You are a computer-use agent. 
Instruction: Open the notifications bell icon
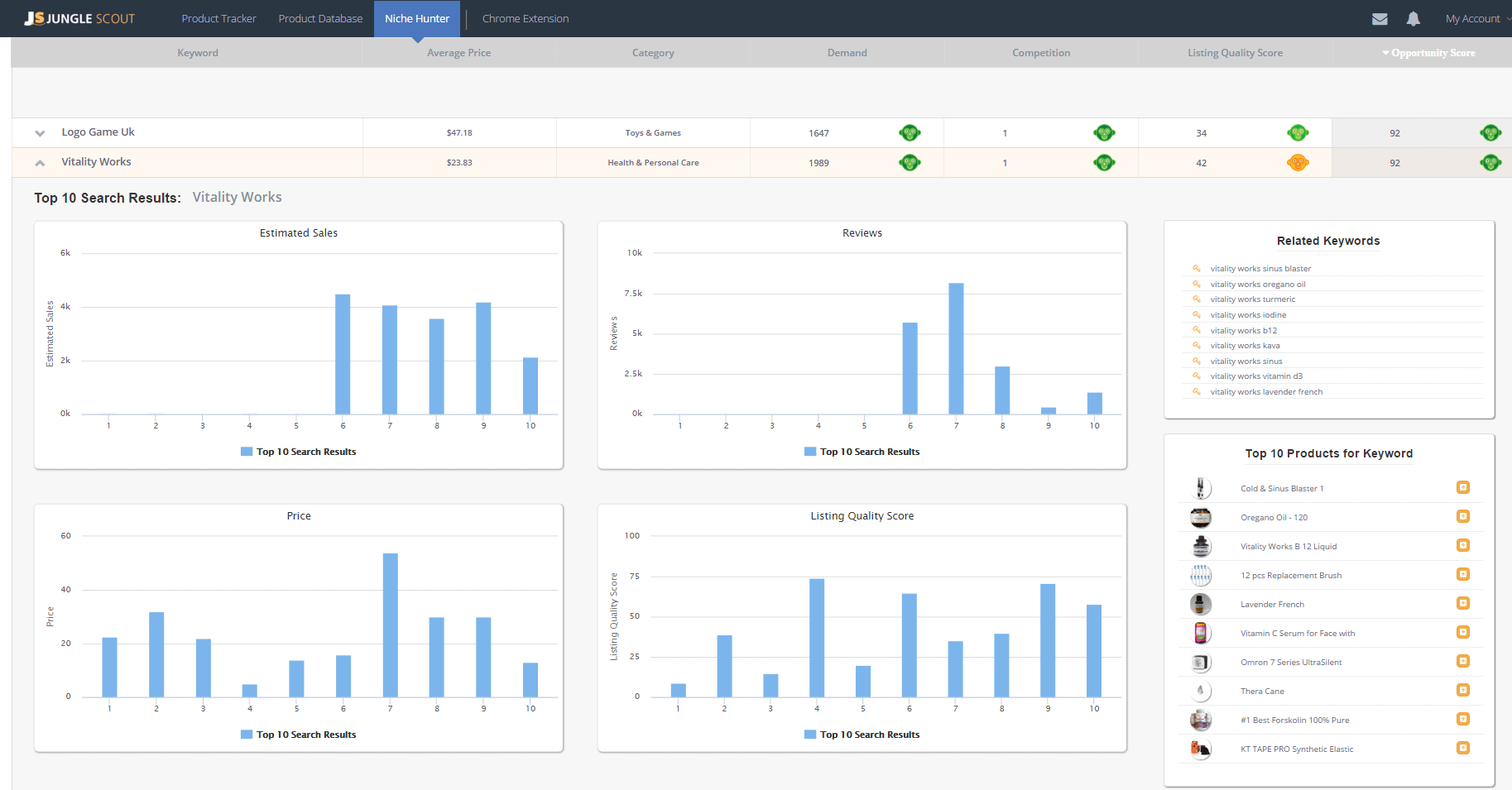tap(1414, 18)
